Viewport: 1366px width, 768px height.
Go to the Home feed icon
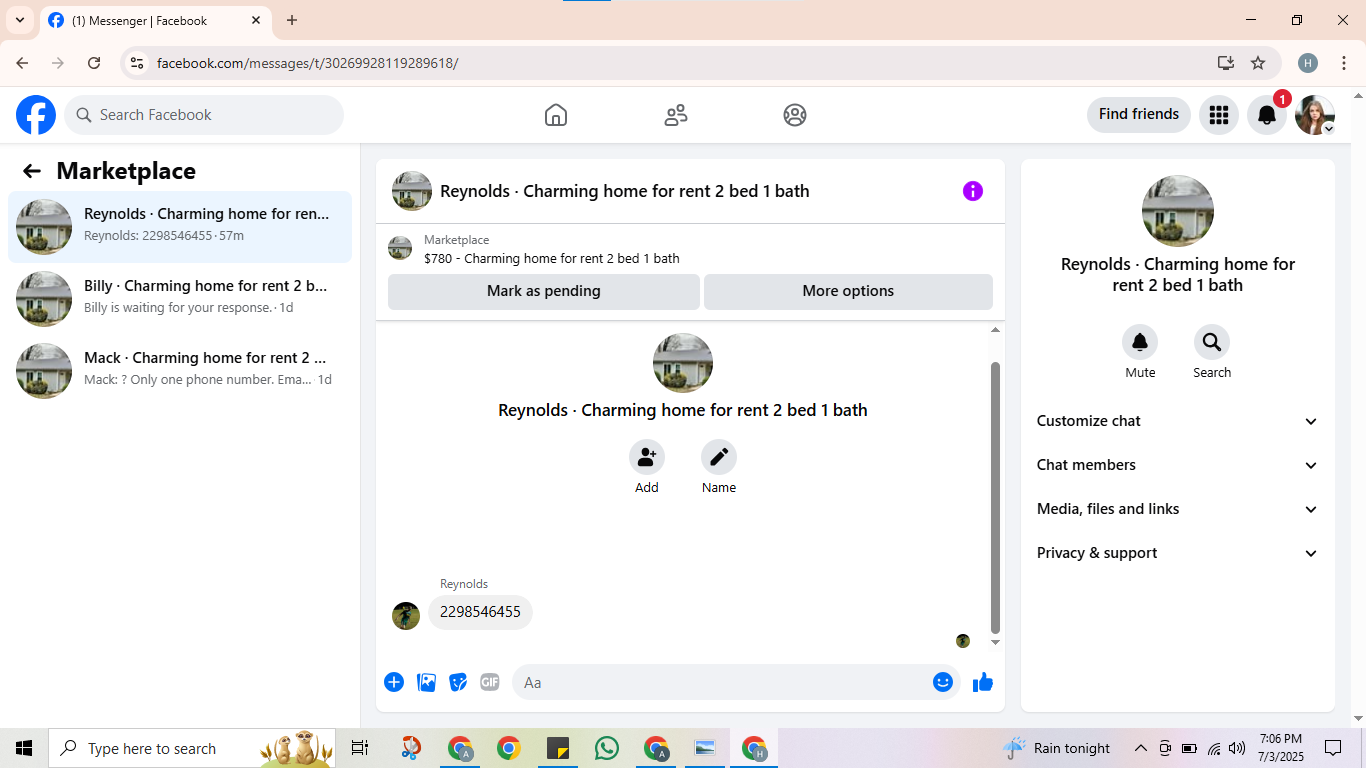pos(556,115)
